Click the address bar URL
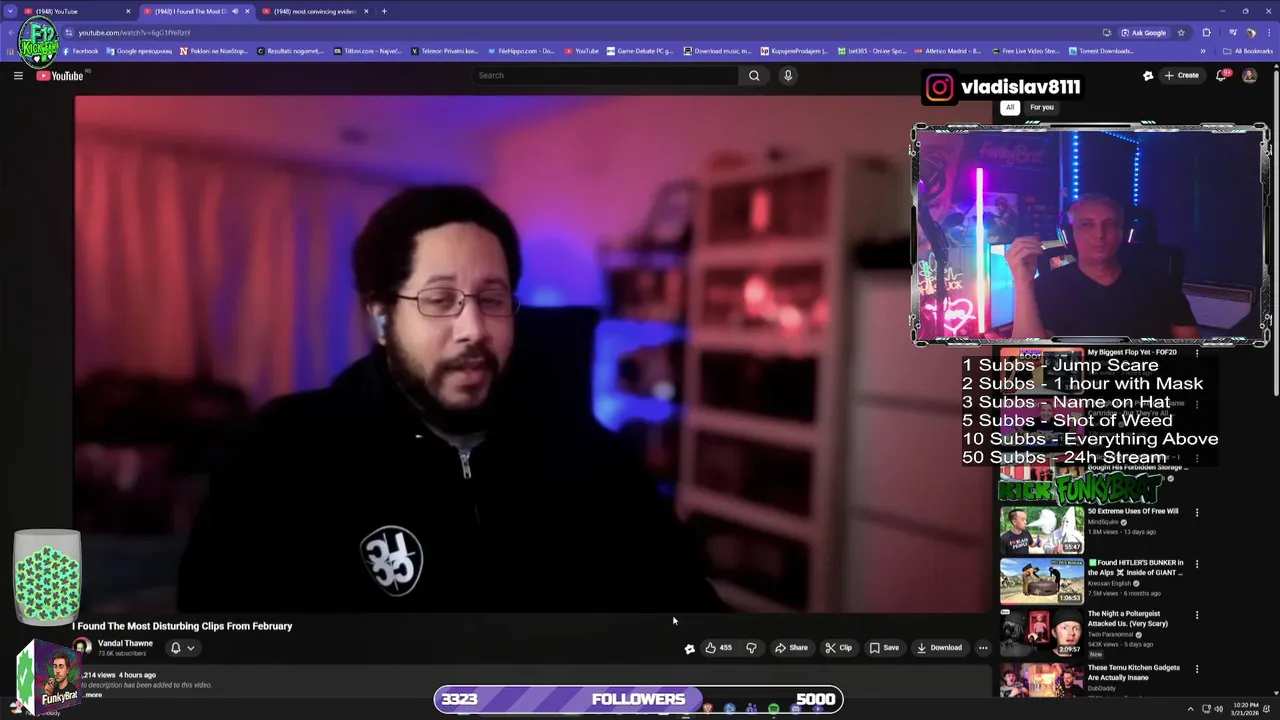The image size is (1280, 720). 134,32
